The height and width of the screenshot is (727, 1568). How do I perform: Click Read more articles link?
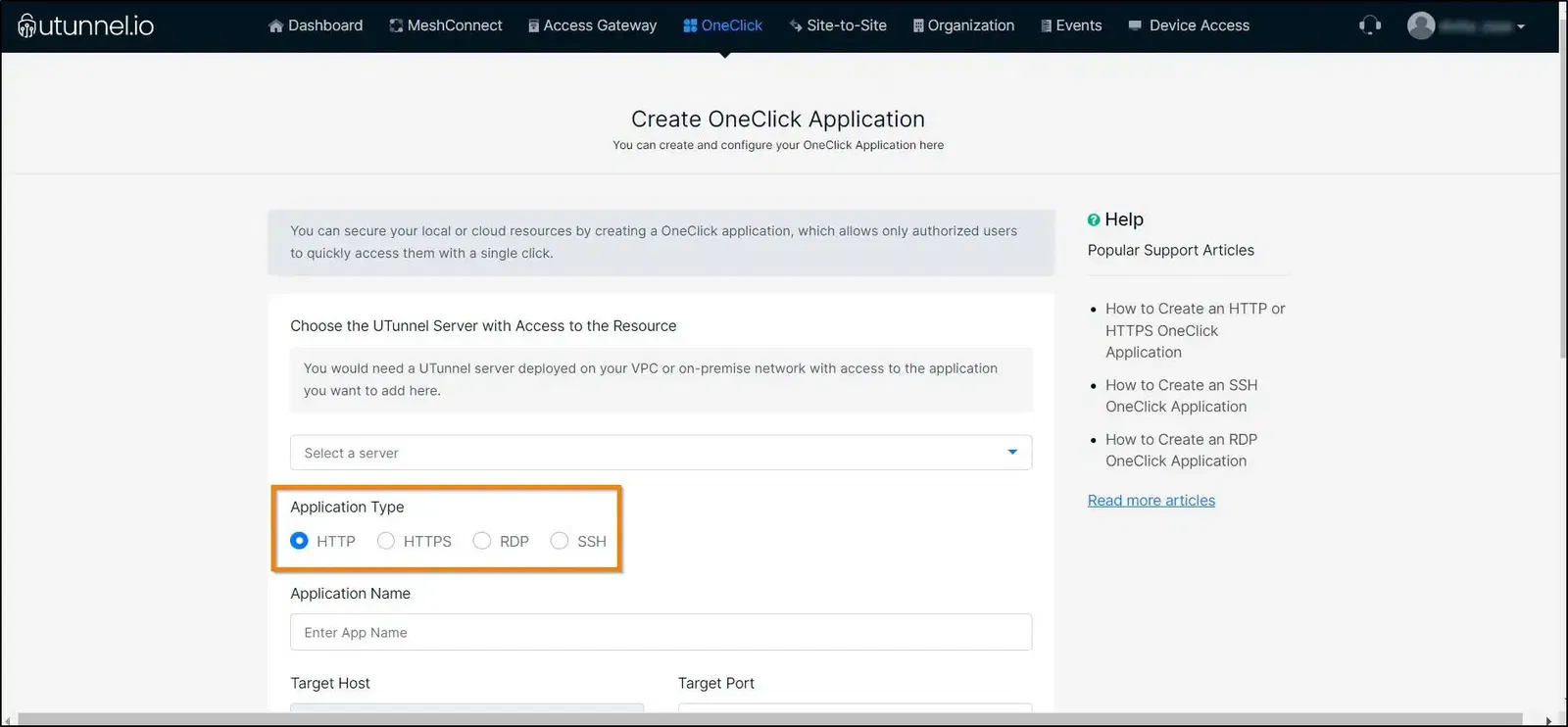point(1151,501)
